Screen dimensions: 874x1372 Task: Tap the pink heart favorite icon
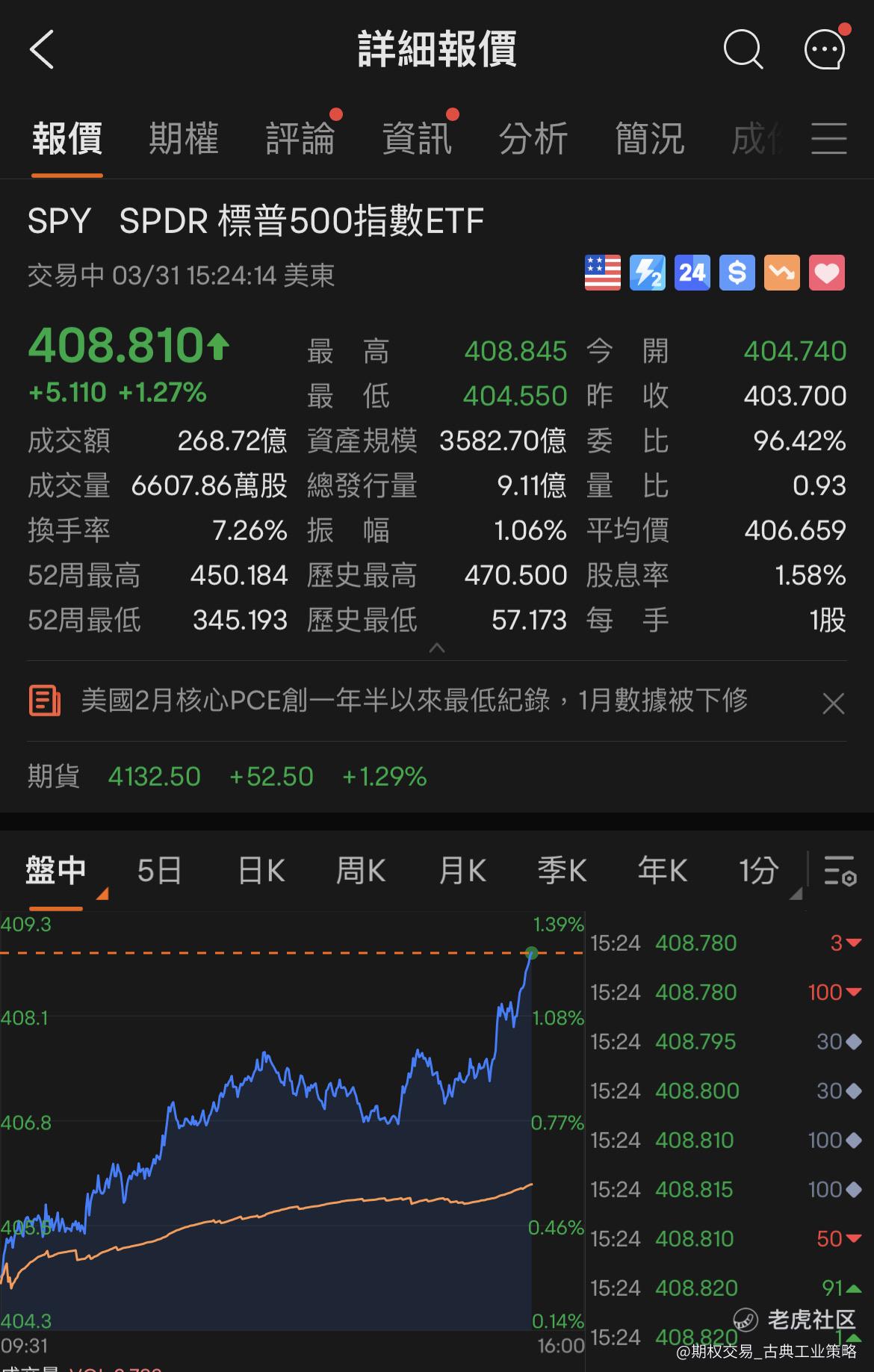pos(826,273)
